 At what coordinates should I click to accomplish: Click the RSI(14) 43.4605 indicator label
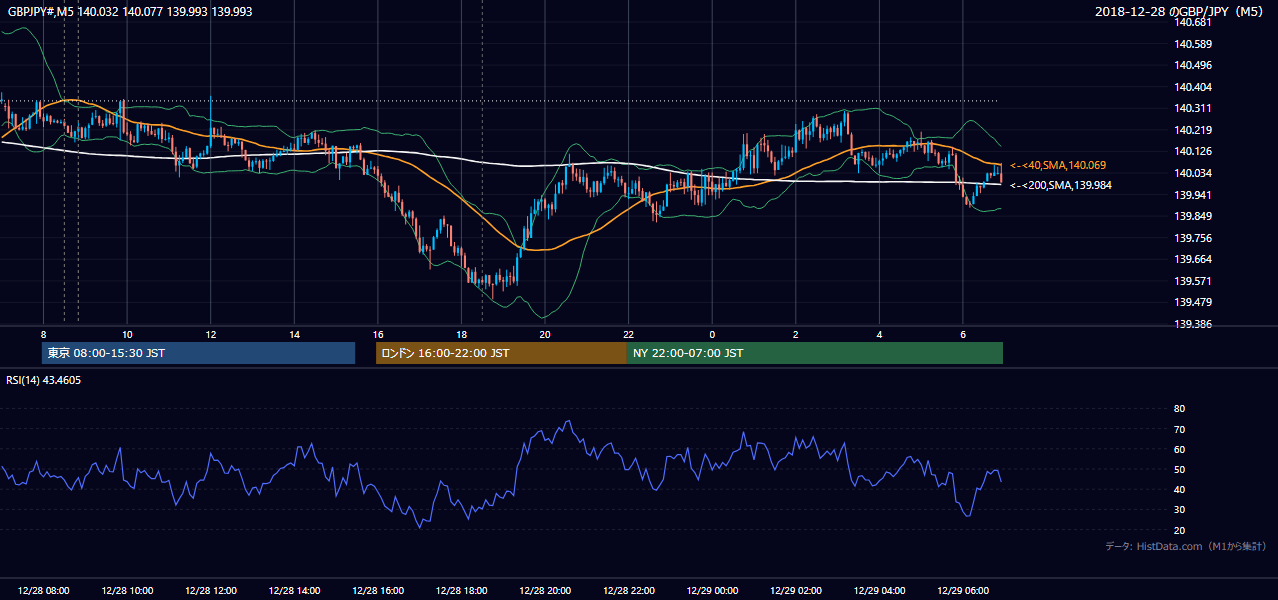point(44,380)
